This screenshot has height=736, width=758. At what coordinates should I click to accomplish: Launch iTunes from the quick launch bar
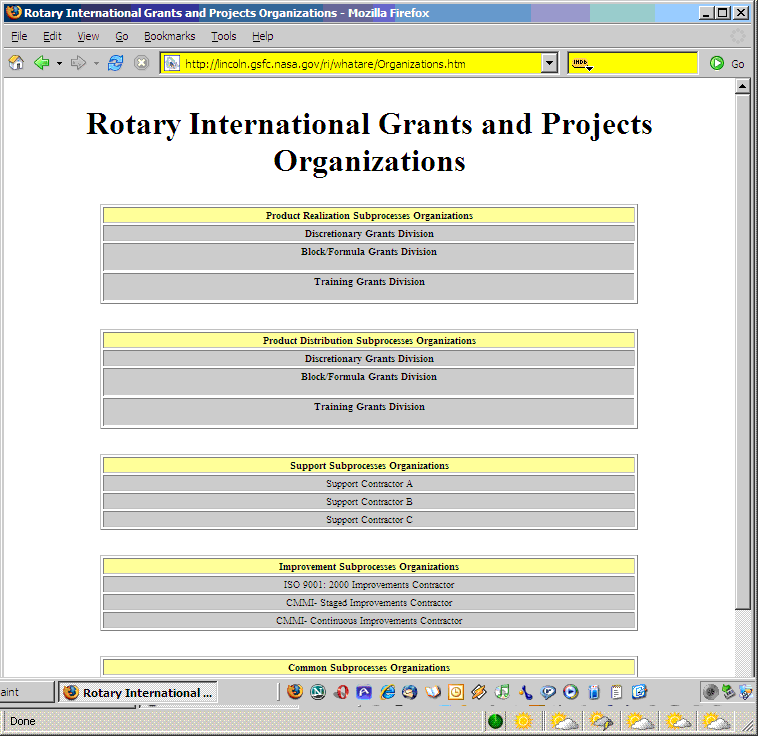[x=502, y=692]
